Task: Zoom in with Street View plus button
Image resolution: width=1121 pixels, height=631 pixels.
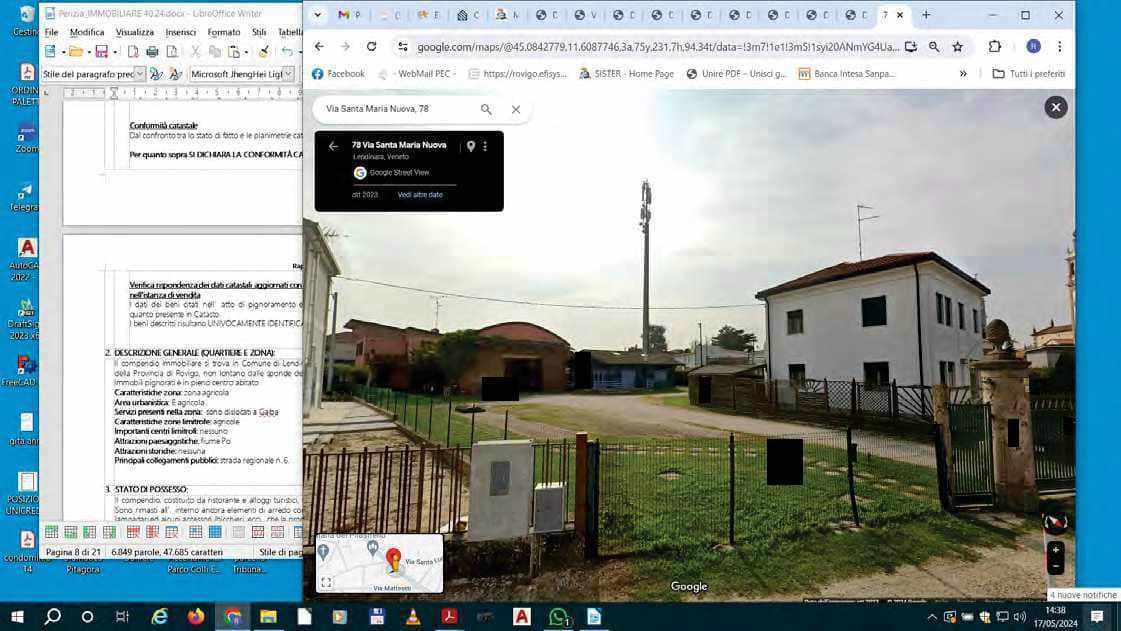Action: (x=1055, y=550)
